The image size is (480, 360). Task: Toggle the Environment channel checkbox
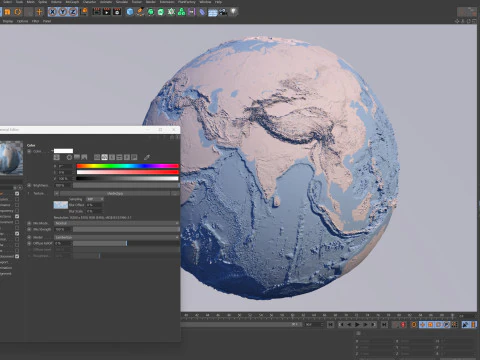(x=17, y=222)
